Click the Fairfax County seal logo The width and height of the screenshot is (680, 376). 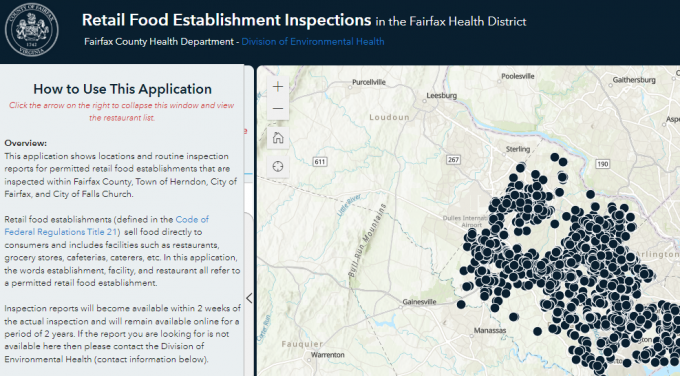pos(32,30)
